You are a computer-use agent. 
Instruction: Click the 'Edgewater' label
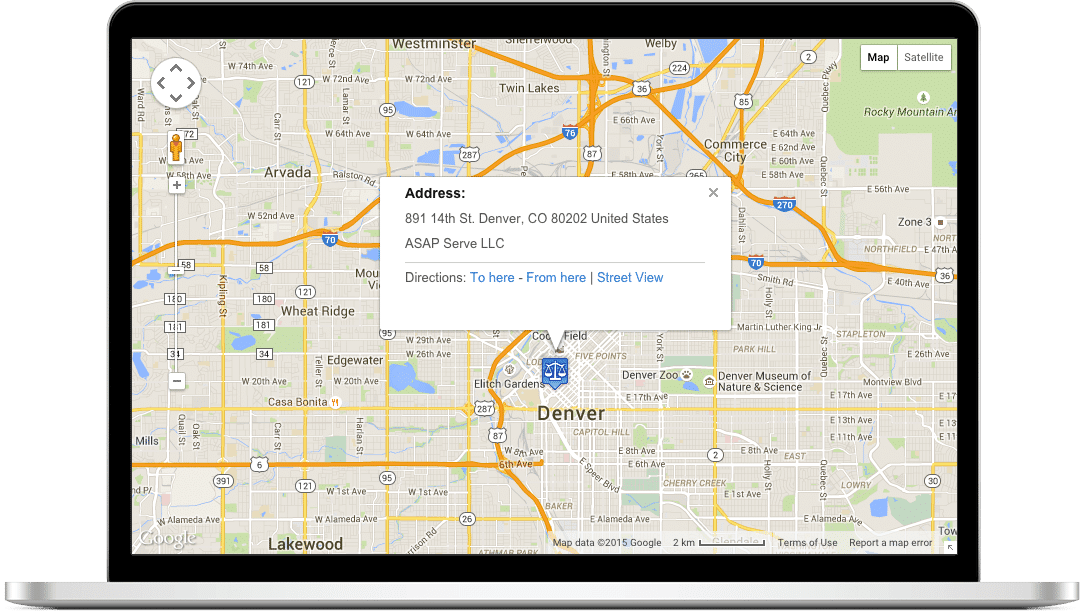click(x=355, y=360)
